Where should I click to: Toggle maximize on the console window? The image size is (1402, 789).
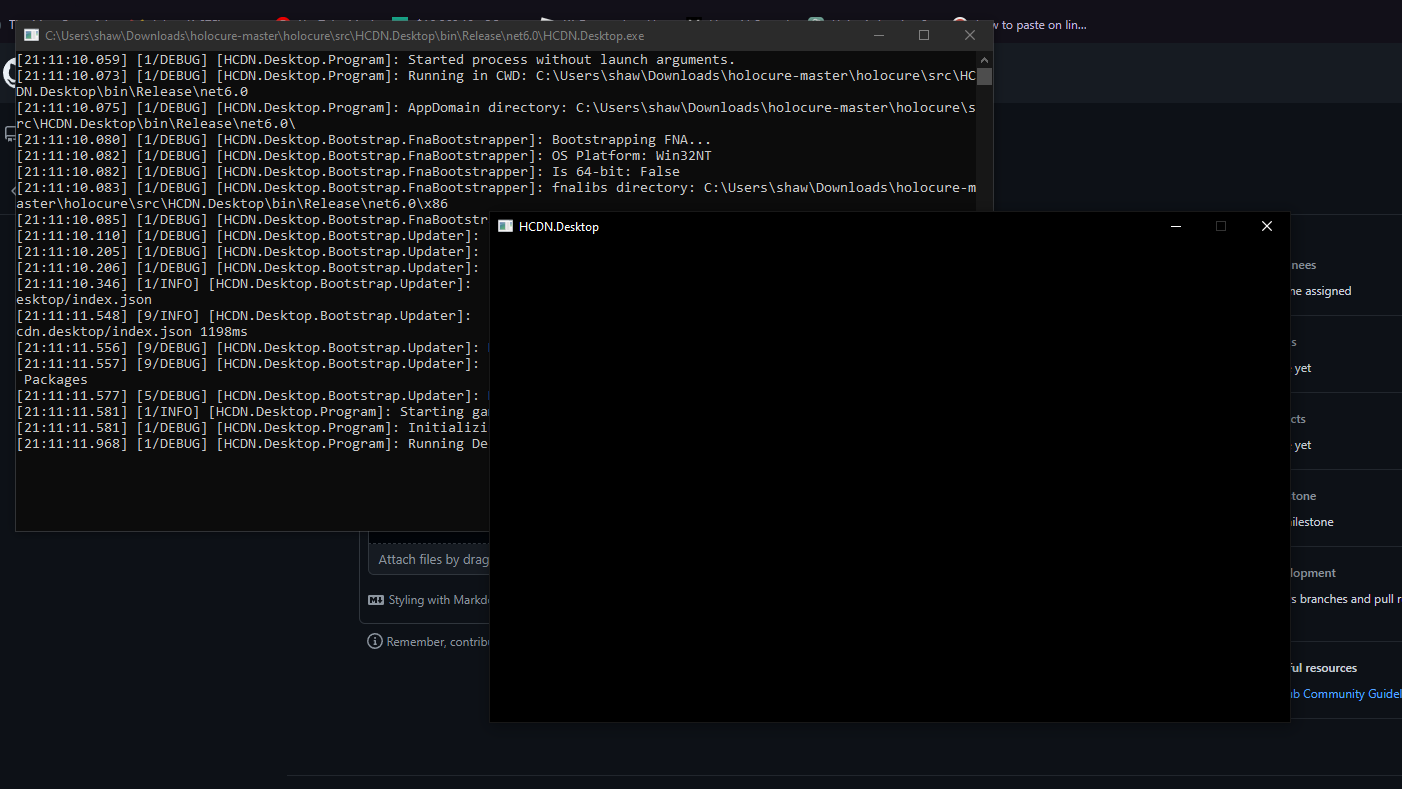924,34
